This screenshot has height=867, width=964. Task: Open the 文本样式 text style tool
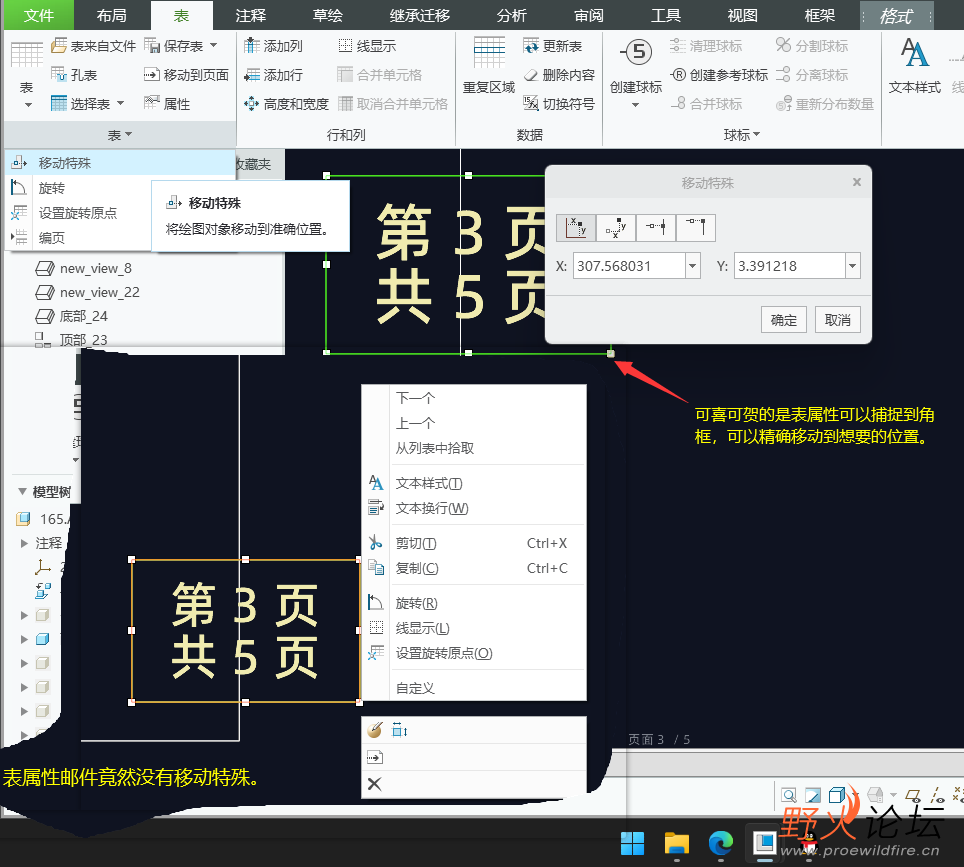(x=915, y=65)
